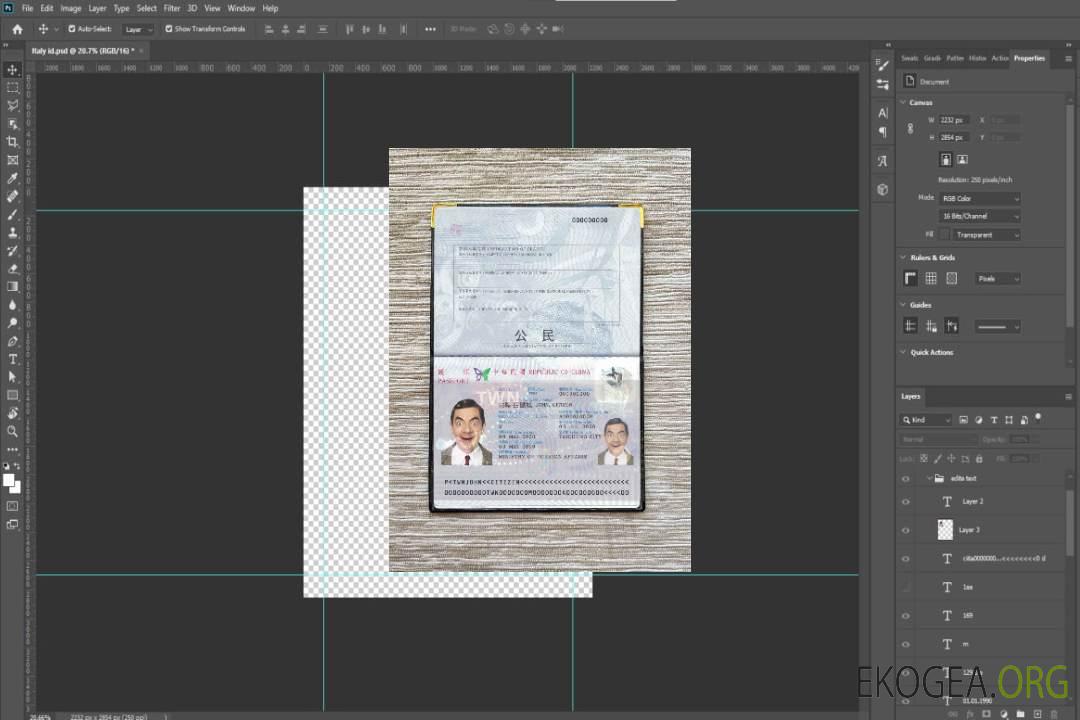Click the delete layer trash icon
Image resolution: width=1080 pixels, height=720 pixels.
tap(1054, 714)
